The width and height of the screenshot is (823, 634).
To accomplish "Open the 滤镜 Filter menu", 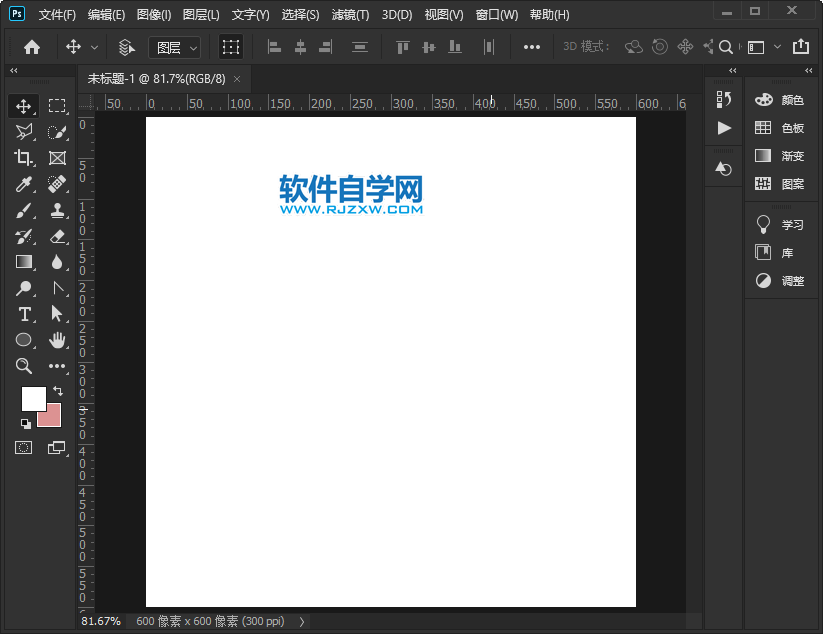I will click(350, 14).
